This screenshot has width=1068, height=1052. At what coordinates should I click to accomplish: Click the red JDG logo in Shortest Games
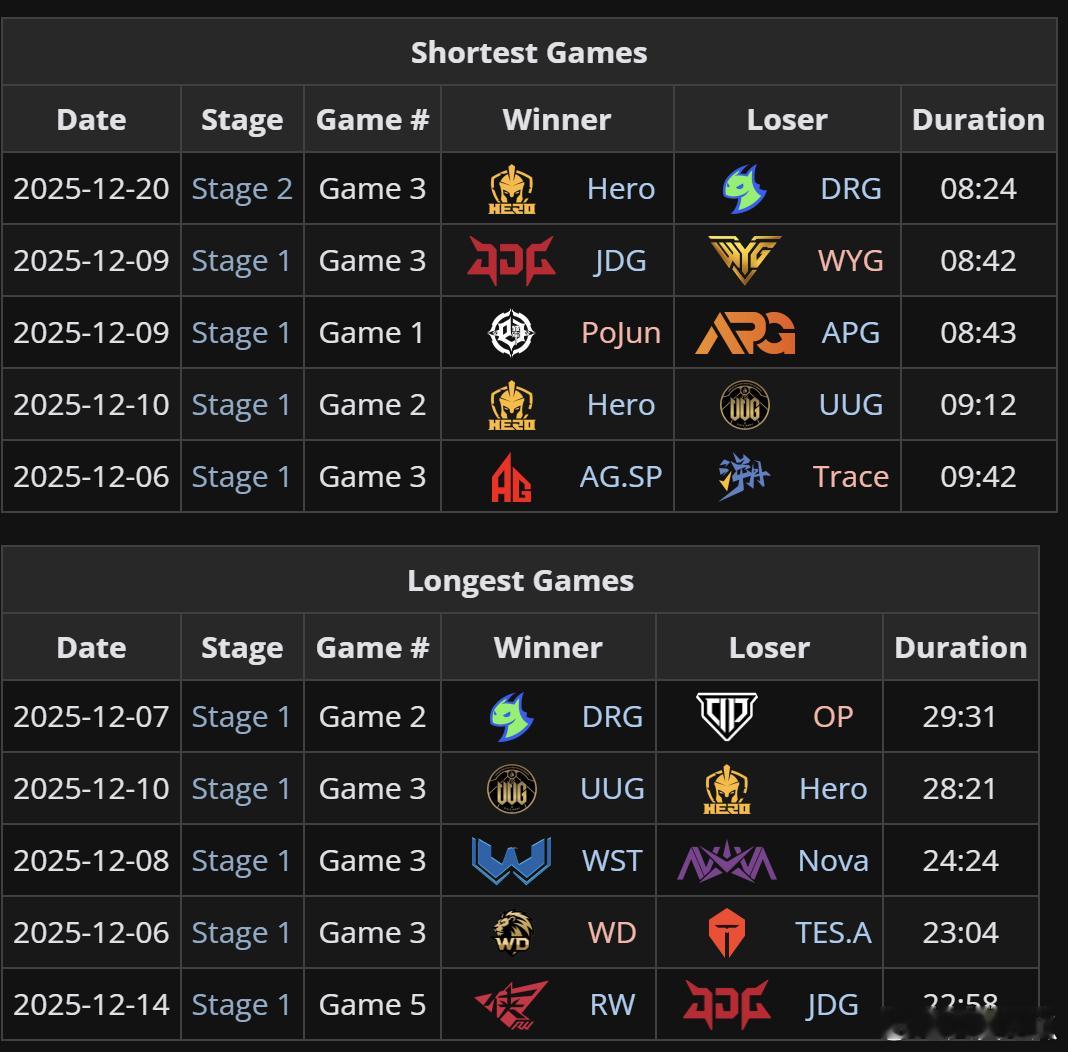[511, 261]
